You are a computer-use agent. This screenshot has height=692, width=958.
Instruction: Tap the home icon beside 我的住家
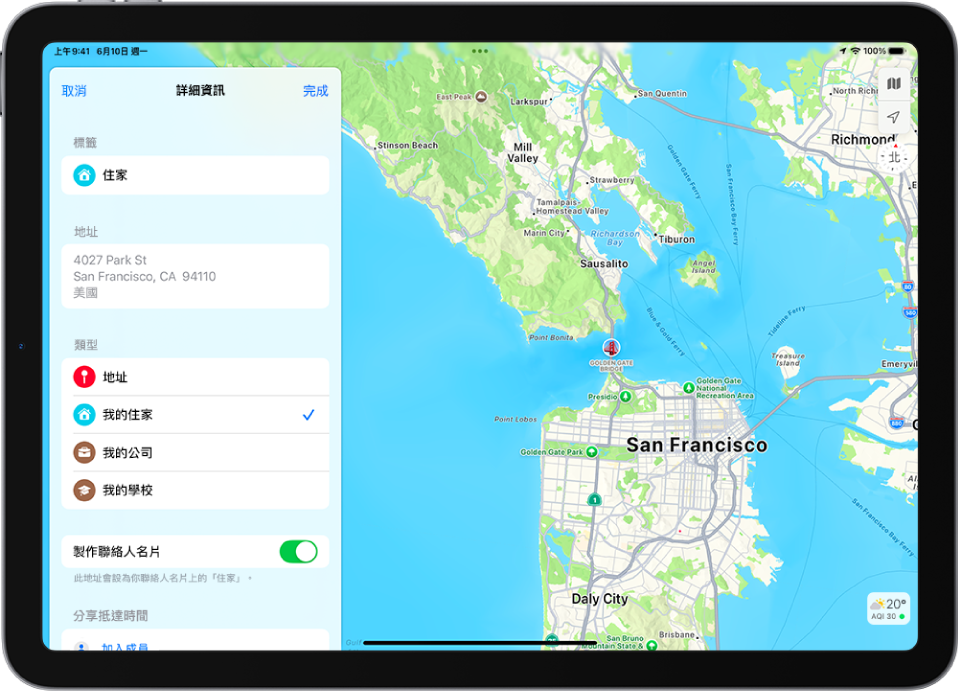(x=84, y=415)
